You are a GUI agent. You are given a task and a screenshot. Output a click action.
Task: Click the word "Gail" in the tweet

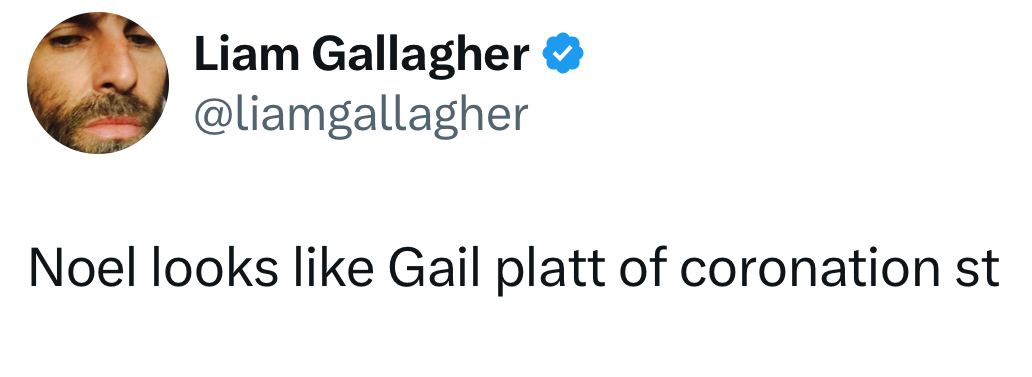pos(434,268)
